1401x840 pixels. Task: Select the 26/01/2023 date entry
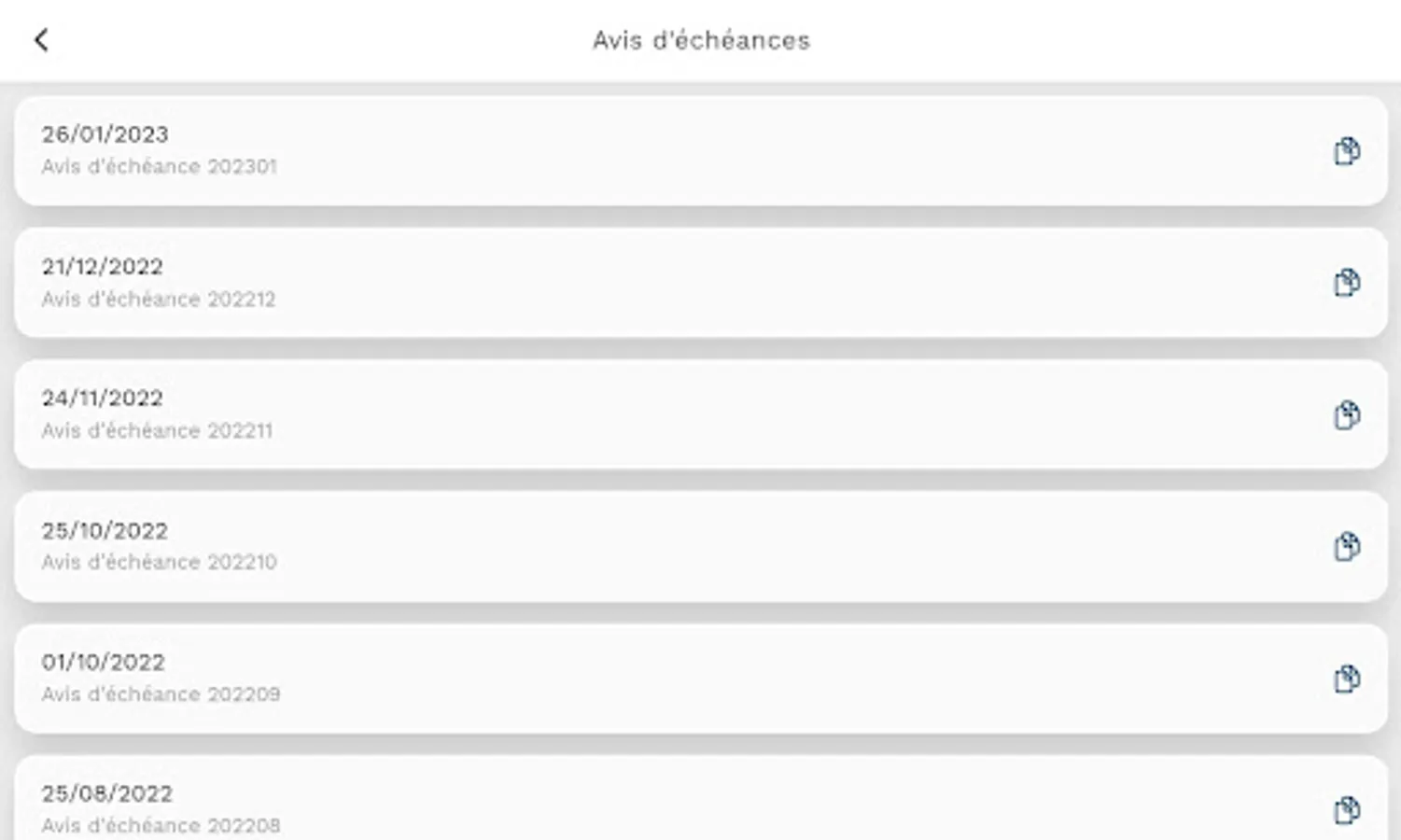pyautogui.click(x=105, y=134)
